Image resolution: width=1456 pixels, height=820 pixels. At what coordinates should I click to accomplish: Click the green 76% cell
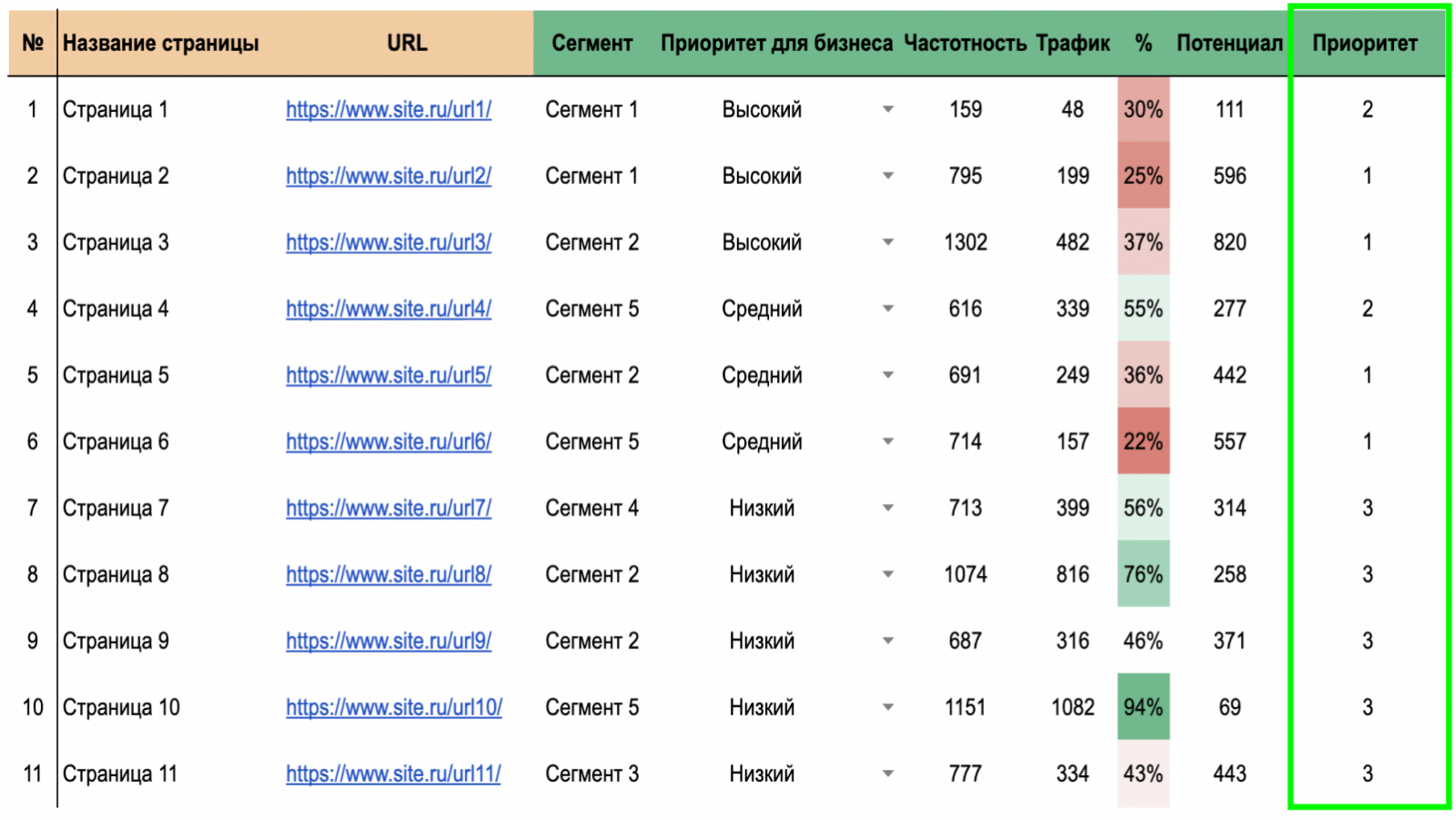1143,575
